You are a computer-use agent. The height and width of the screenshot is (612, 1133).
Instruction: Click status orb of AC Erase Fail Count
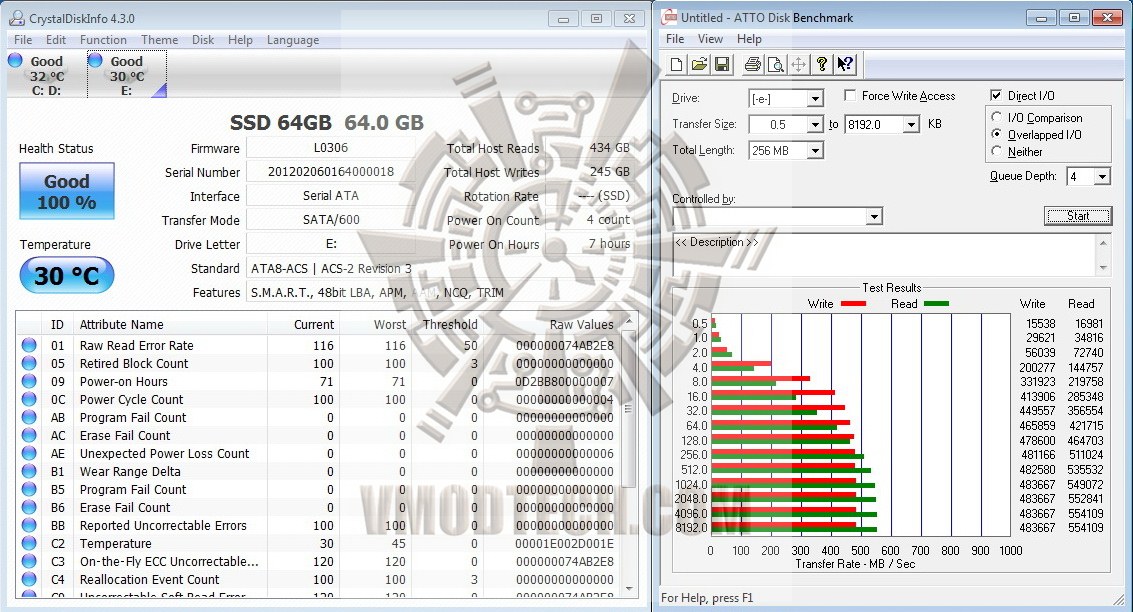[x=29, y=436]
